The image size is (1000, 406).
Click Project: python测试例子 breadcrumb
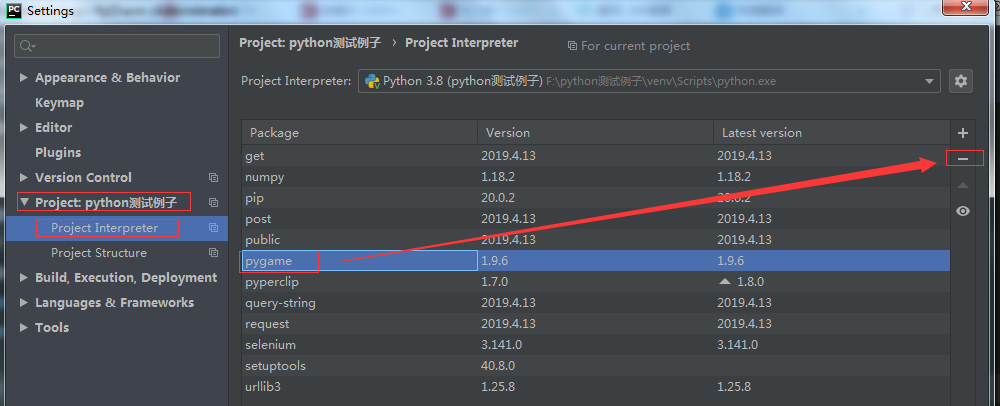[x=310, y=43]
